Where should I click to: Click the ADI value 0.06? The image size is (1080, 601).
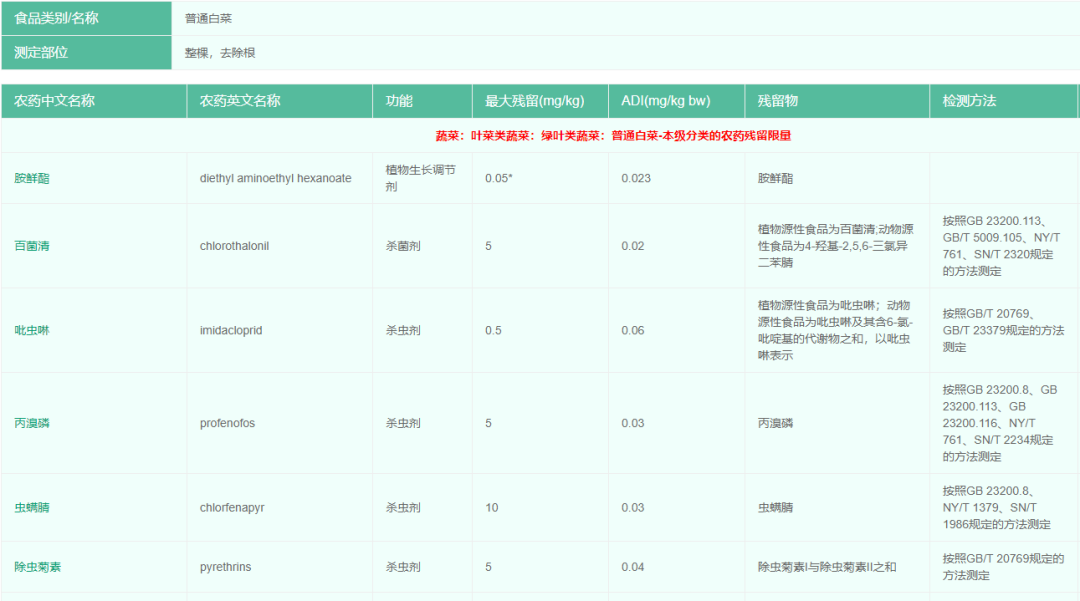point(633,330)
